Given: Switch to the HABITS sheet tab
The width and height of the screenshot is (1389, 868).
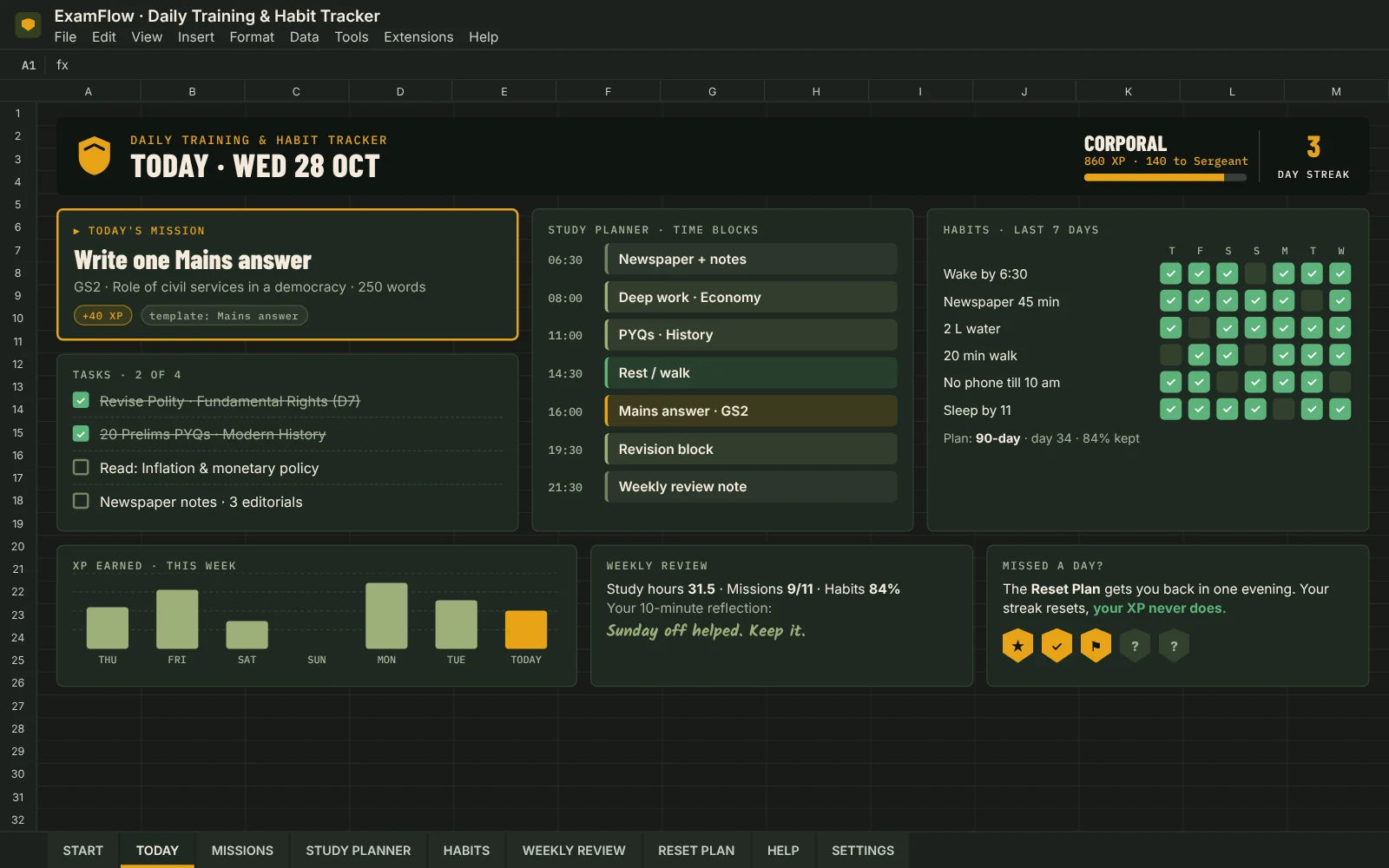Looking at the screenshot, I should pos(466,851).
